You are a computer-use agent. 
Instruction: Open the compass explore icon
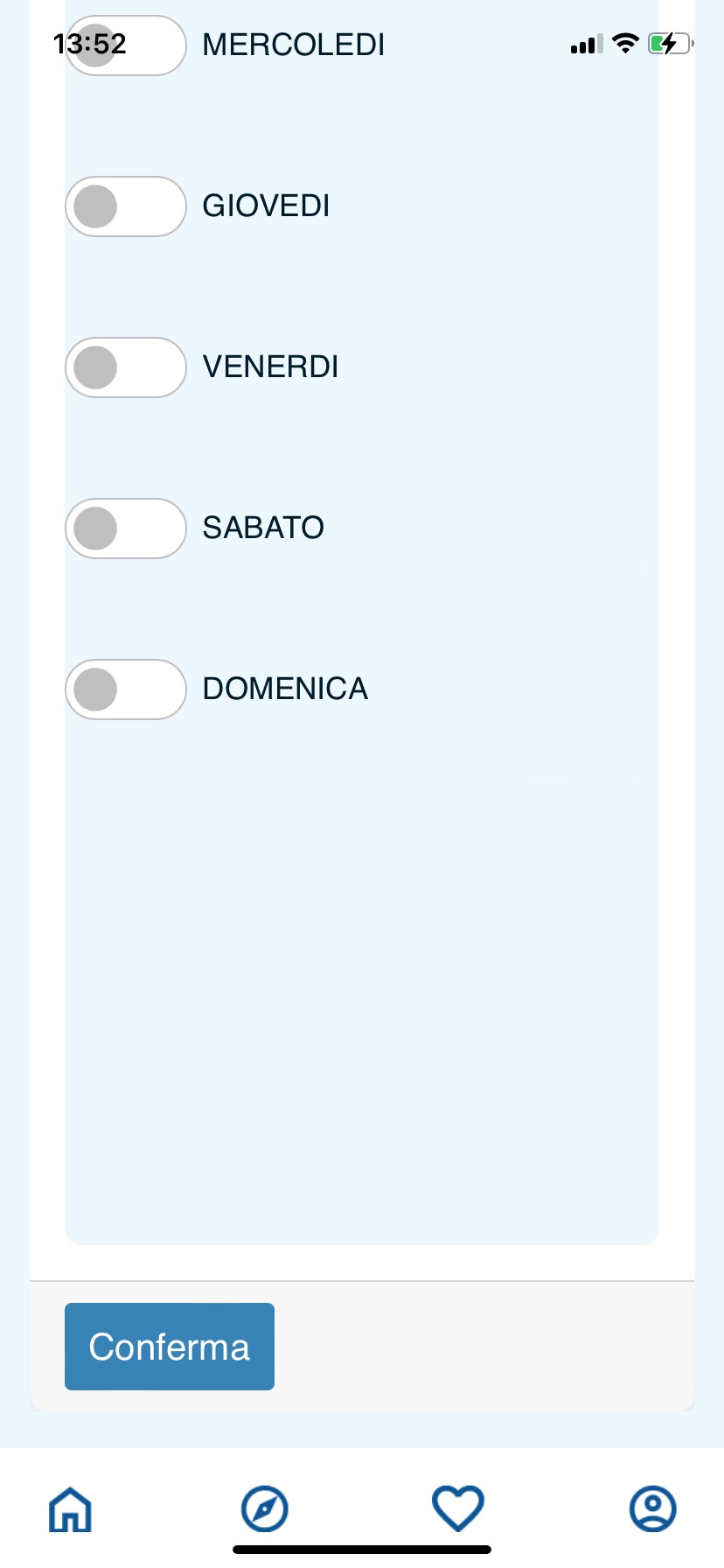click(x=265, y=1509)
